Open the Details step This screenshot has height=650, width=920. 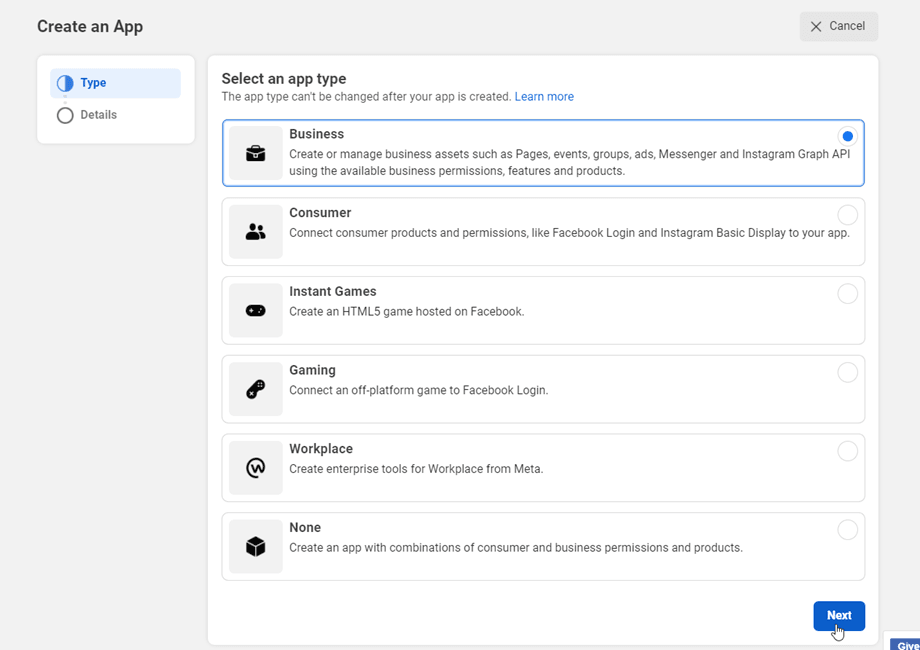click(x=98, y=115)
